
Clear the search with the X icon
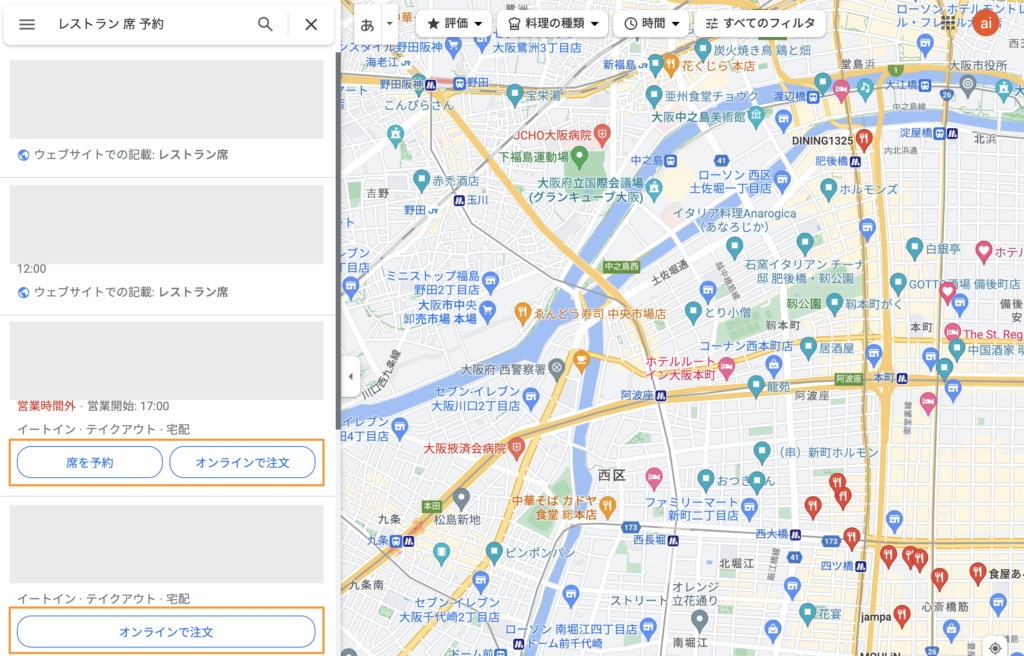(x=311, y=24)
